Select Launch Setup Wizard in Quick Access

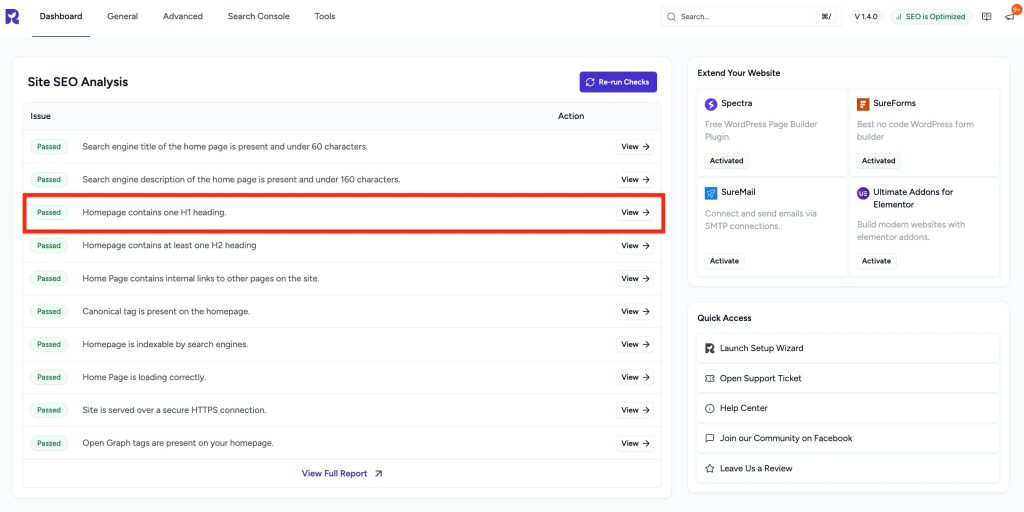point(761,349)
